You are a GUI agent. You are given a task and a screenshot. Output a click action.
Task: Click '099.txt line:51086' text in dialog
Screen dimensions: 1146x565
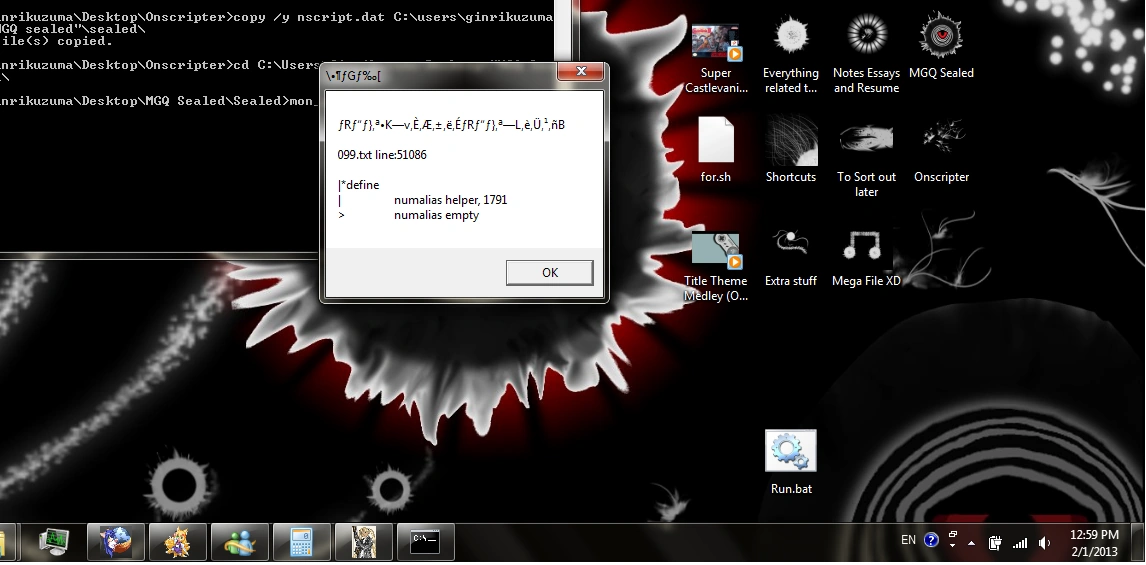click(x=382, y=155)
